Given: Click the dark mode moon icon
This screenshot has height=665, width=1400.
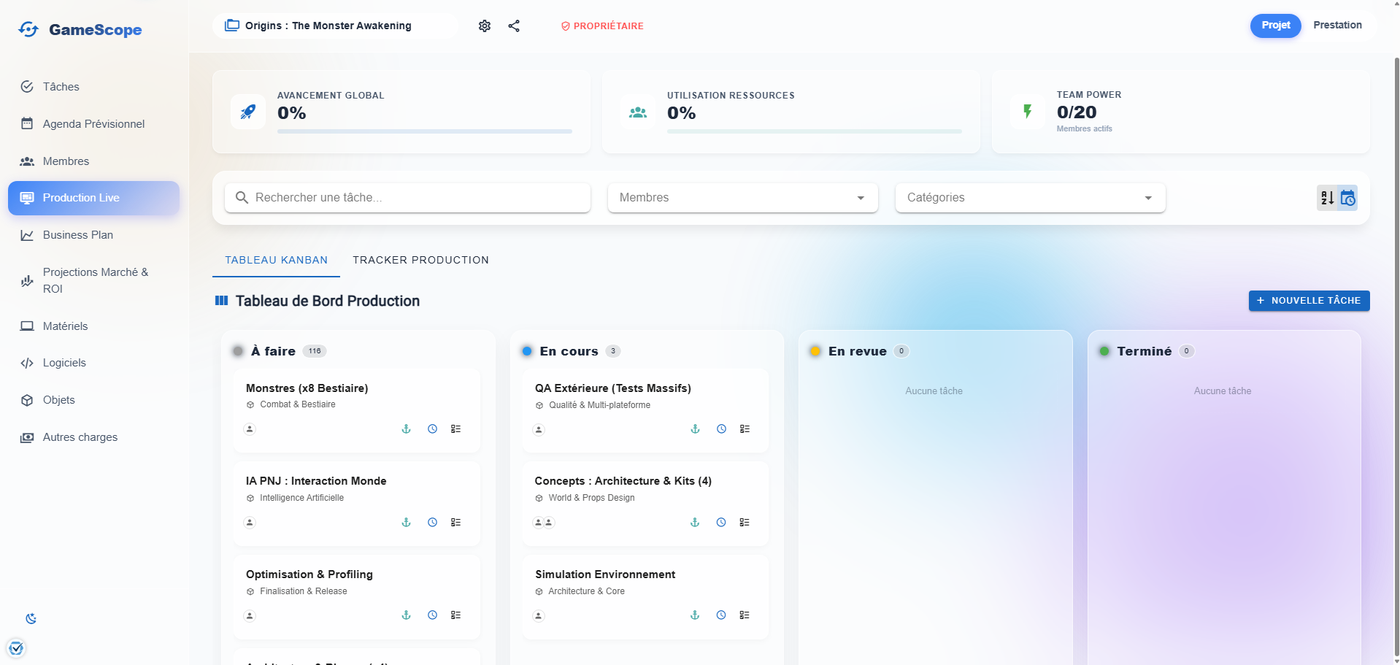Looking at the screenshot, I should (x=31, y=619).
